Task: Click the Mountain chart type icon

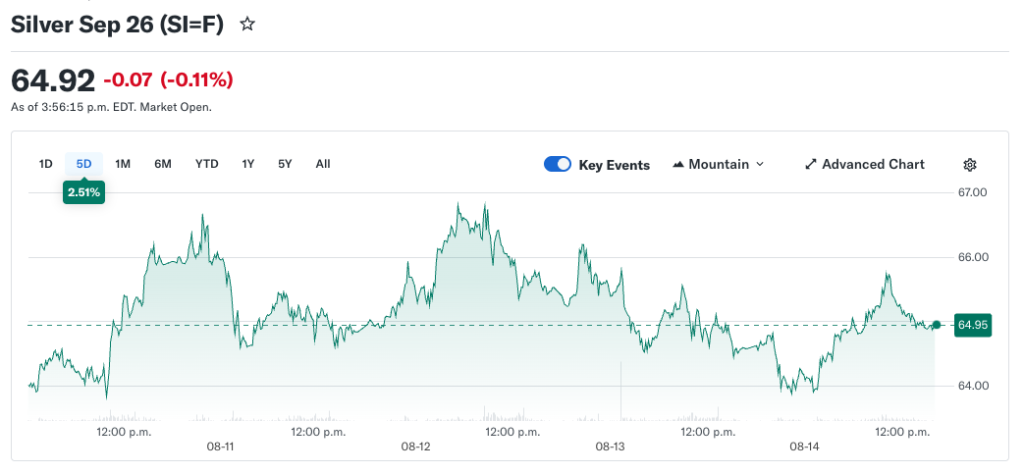Action: coord(678,165)
